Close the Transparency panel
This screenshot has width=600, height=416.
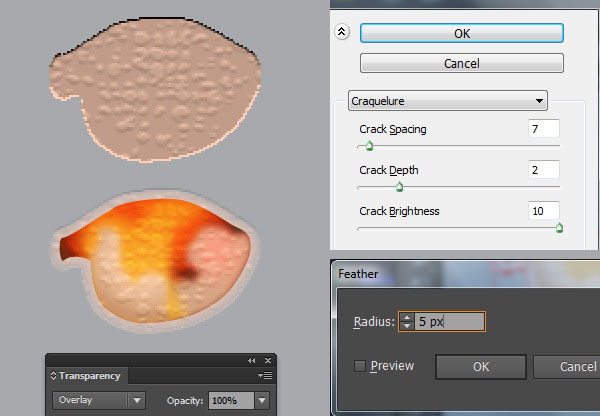click(x=268, y=361)
